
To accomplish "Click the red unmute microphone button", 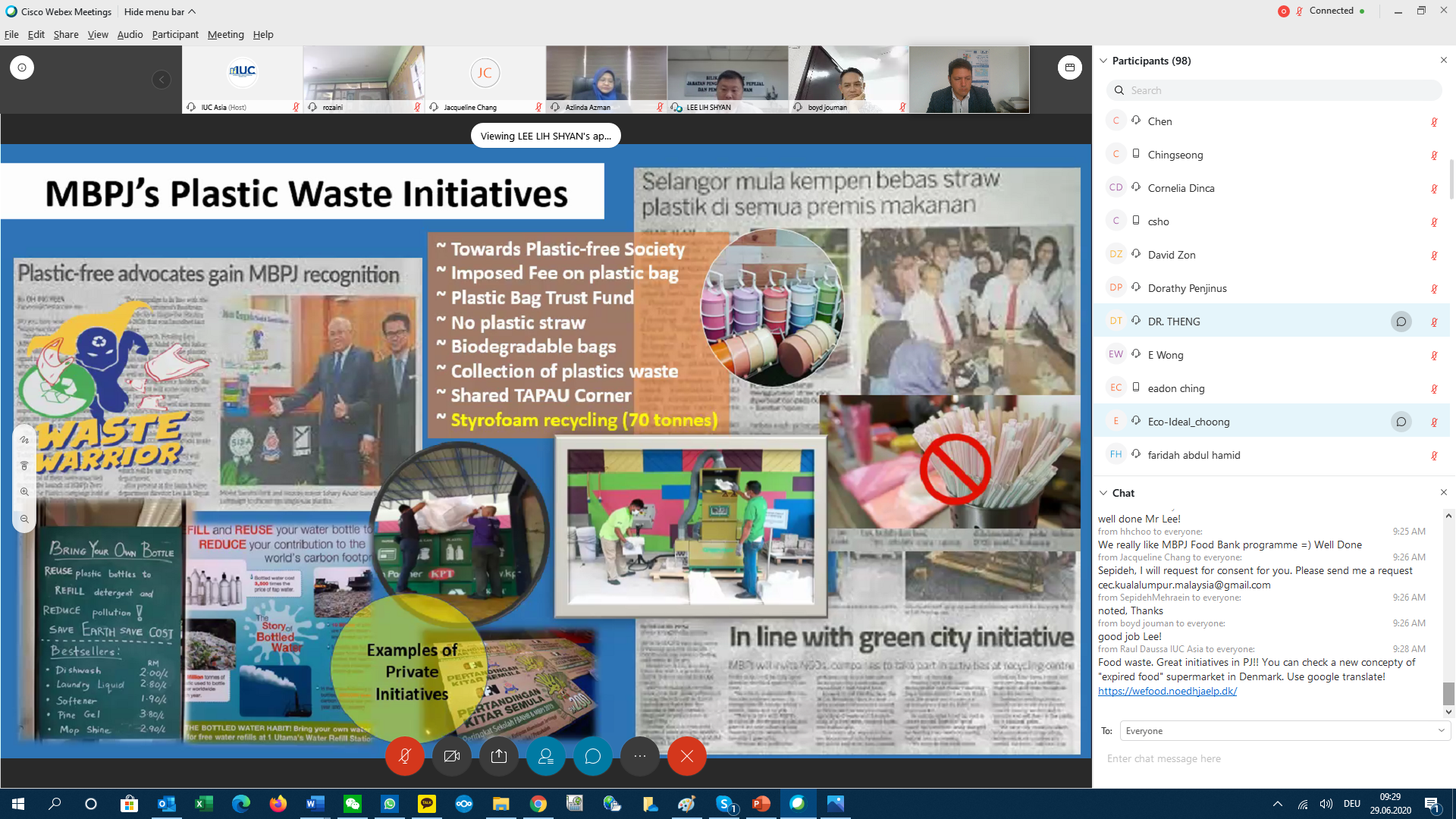I will click(405, 756).
